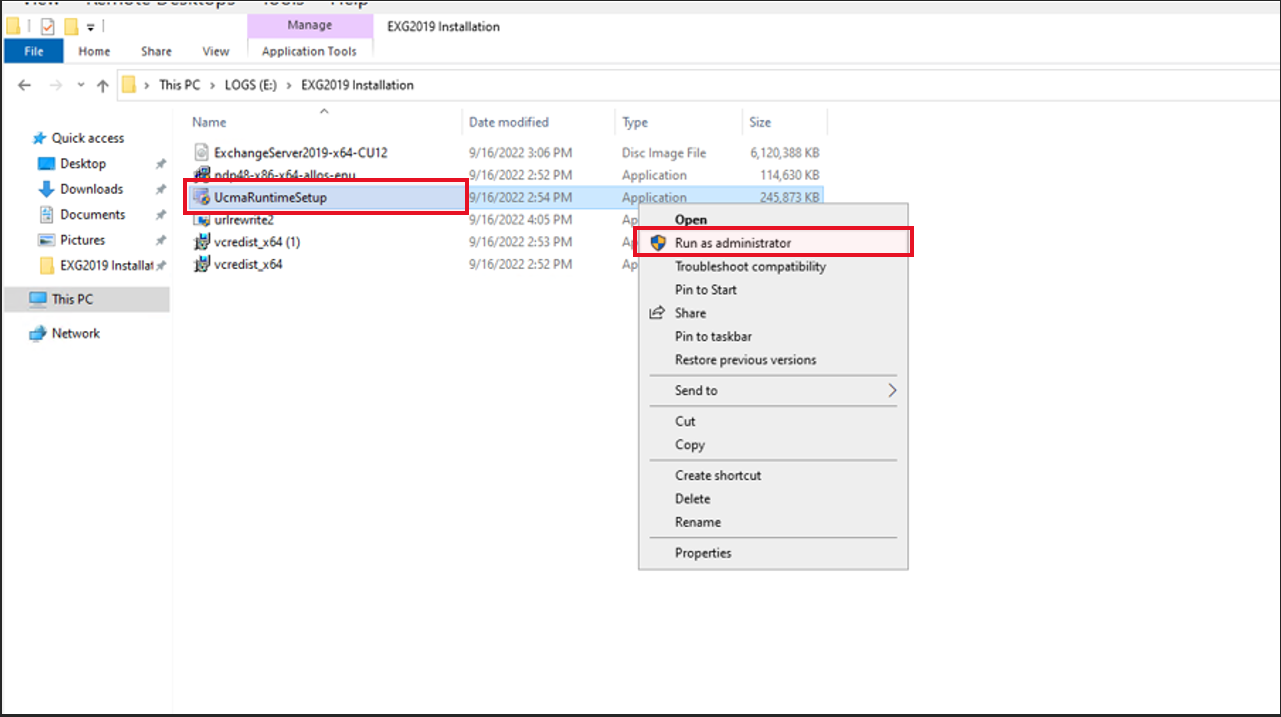The height and width of the screenshot is (717, 1281).
Task: Switch to the Application Tools ribbon tab
Action: 310,51
